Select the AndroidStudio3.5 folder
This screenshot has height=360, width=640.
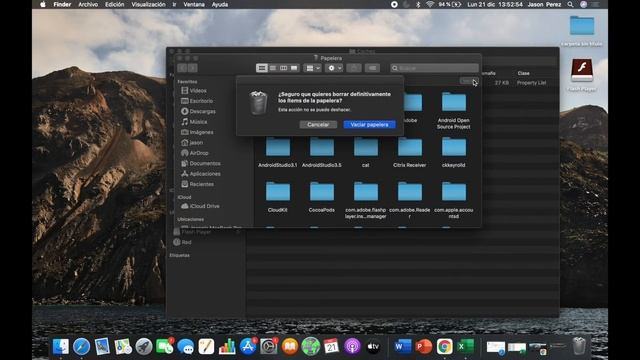point(322,152)
